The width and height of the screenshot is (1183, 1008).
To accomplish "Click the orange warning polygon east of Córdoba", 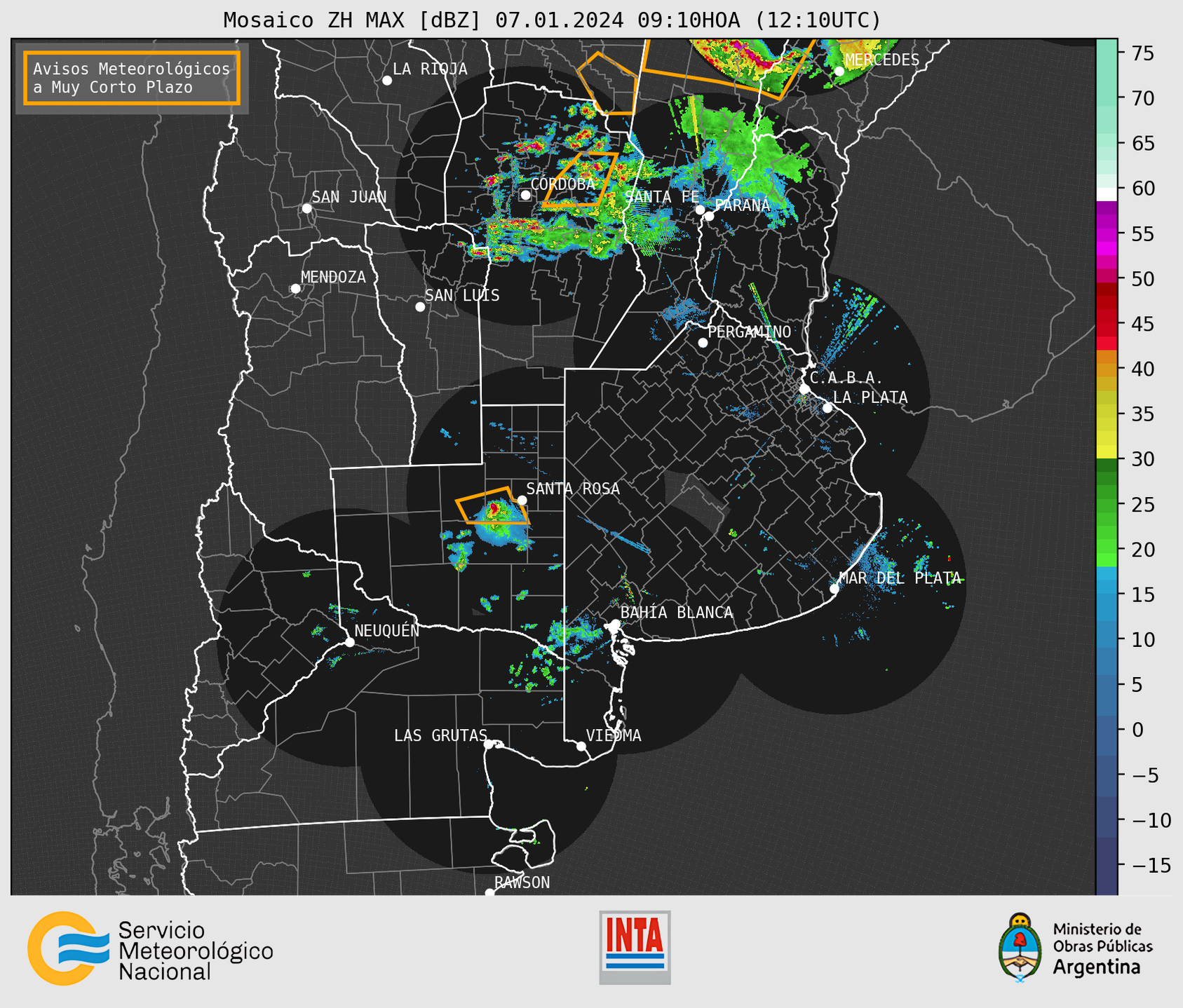I will click(580, 179).
